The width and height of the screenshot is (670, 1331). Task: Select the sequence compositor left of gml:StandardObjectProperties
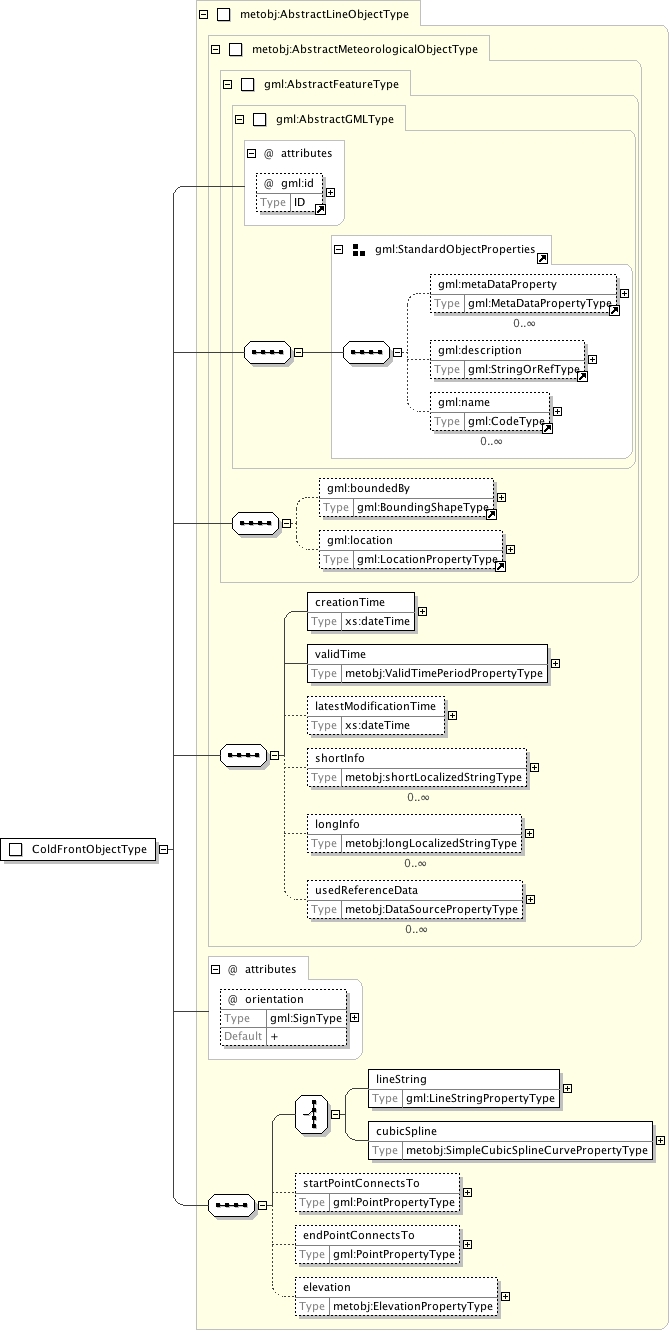coord(269,352)
